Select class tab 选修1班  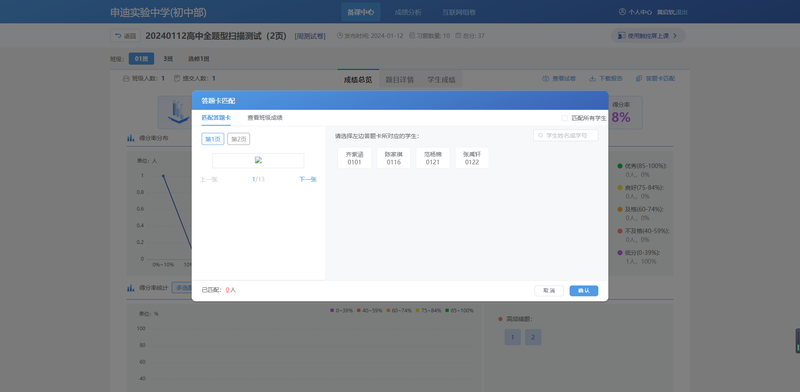pyautogui.click(x=198, y=59)
